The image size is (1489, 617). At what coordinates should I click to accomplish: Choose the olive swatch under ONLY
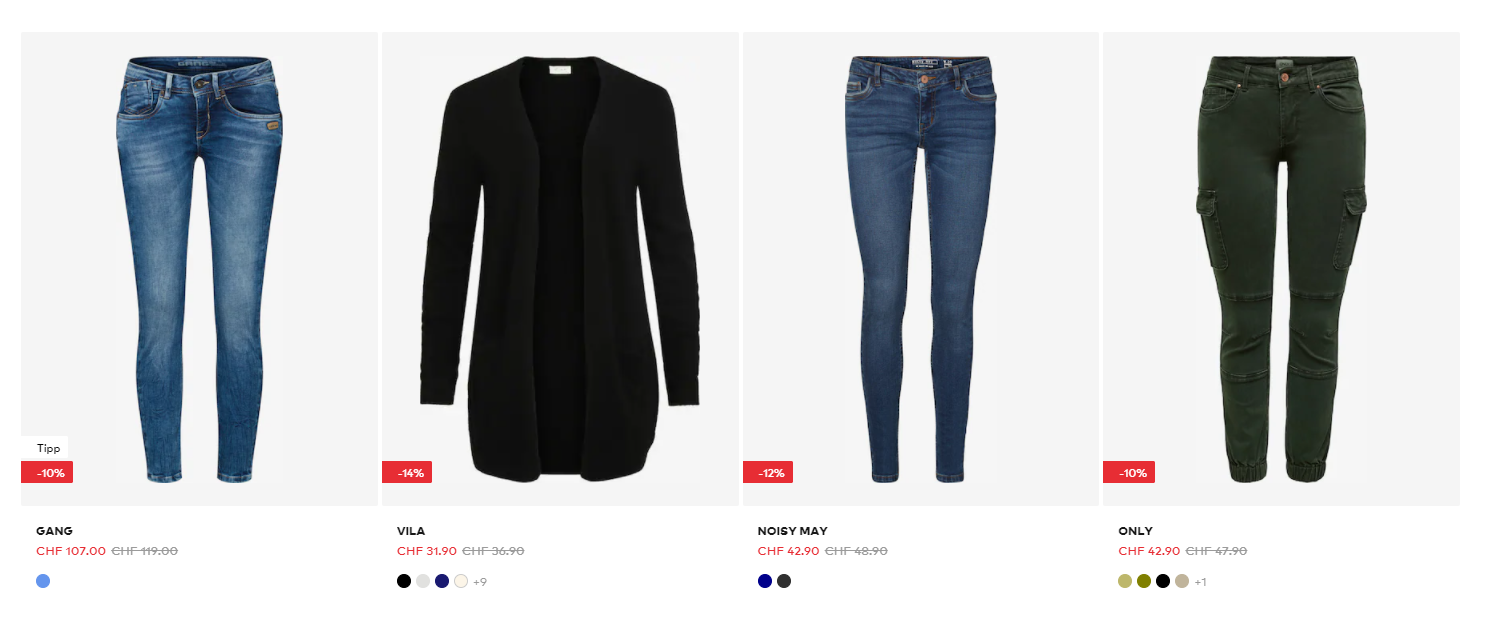tap(1144, 581)
